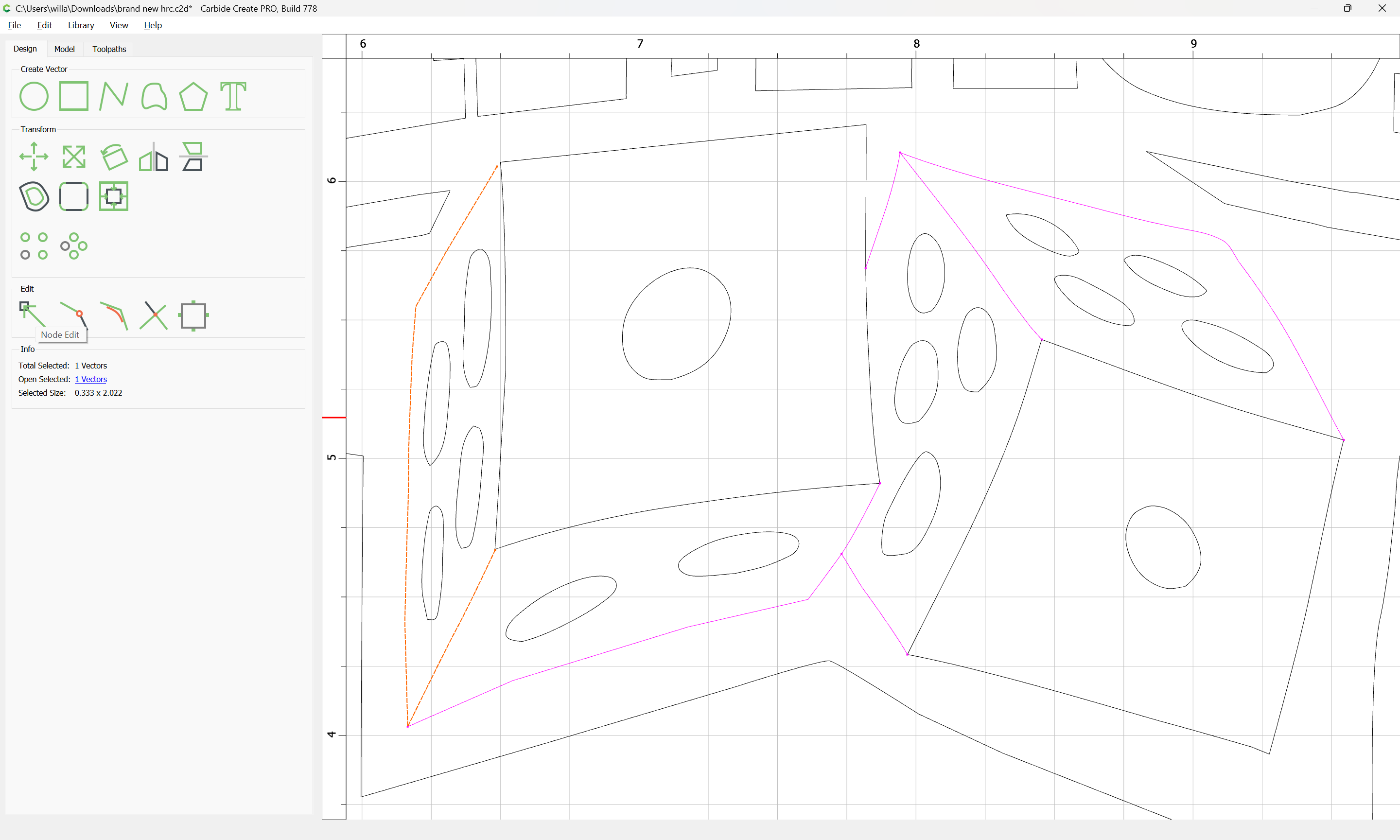Activate the Node Edit tool
This screenshot has height=840, width=1400.
[x=32, y=315]
